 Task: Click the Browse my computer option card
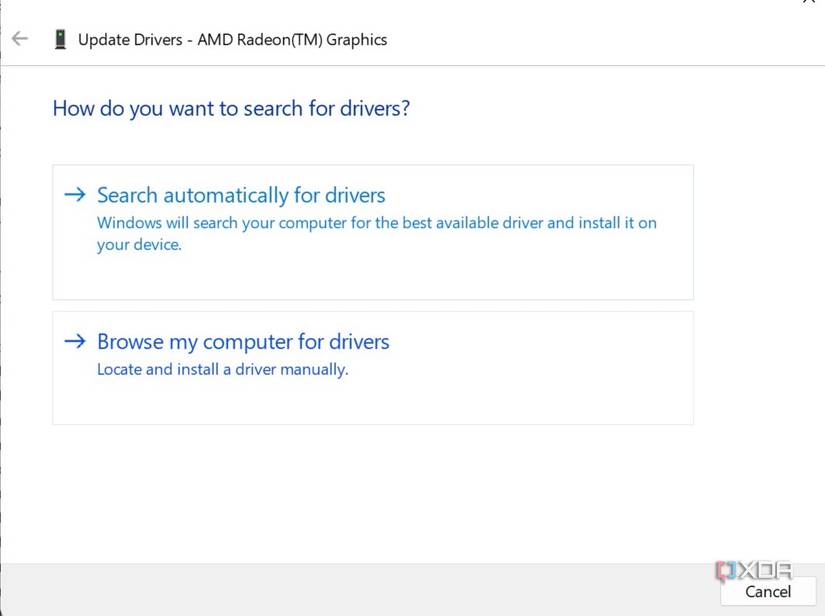pyautogui.click(x=372, y=367)
